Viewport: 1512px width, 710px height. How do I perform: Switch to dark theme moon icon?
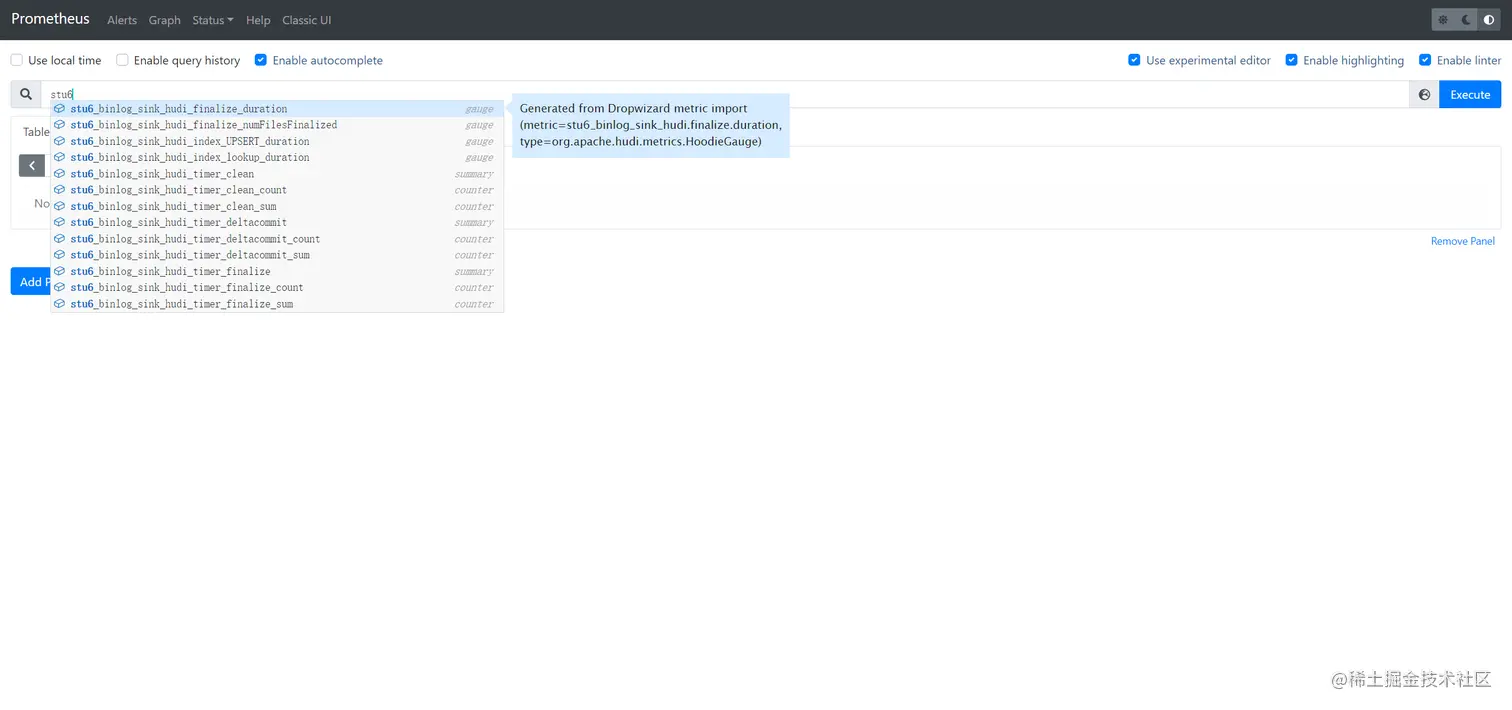(1466, 19)
